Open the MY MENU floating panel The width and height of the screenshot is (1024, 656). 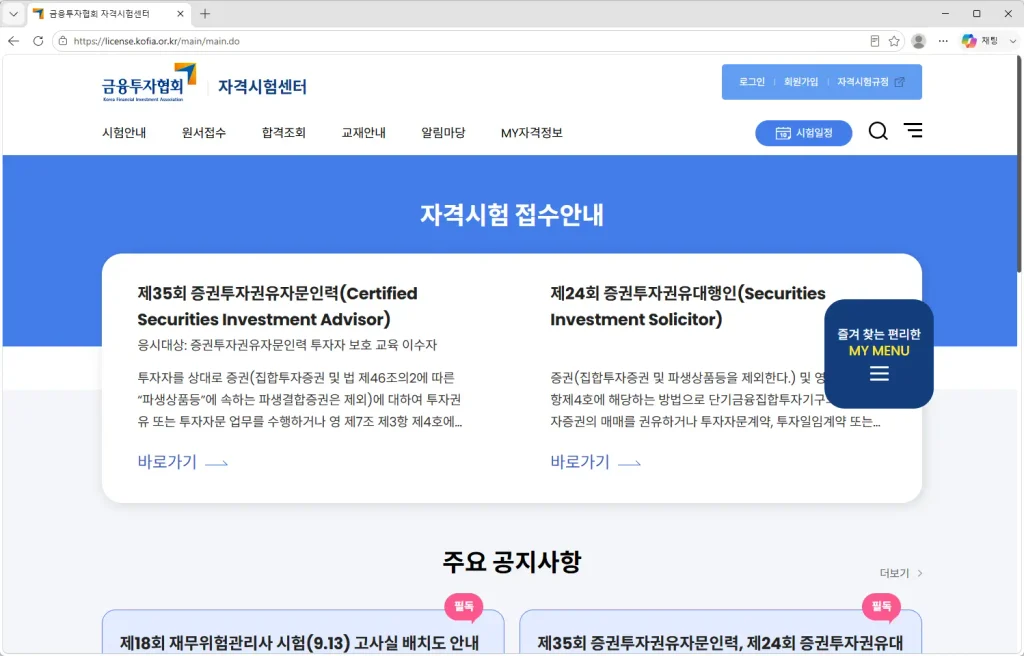pos(879,353)
